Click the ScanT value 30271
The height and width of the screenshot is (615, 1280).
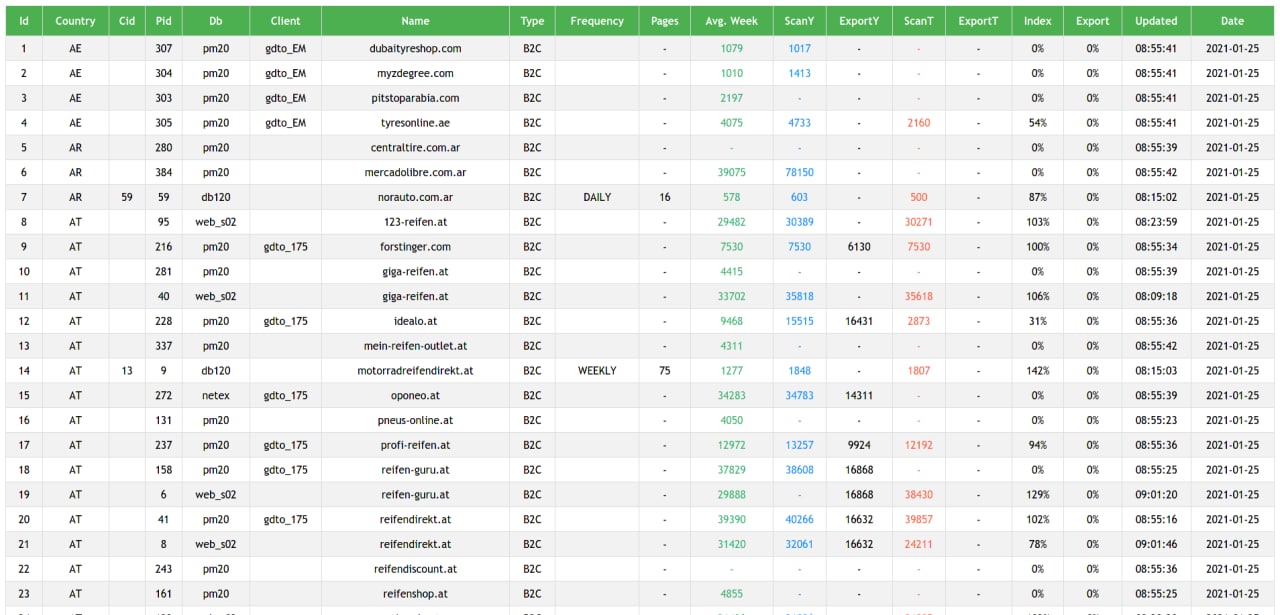click(918, 222)
